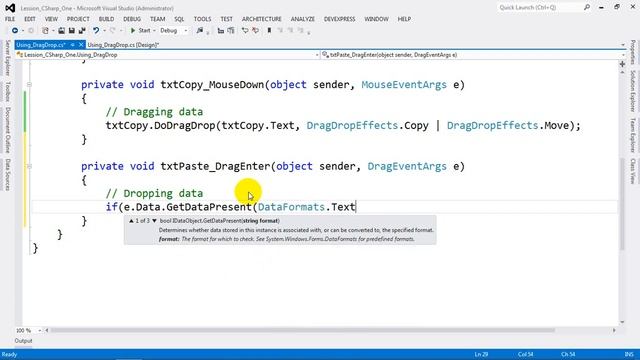Click the Find in Files toolbar icon

200,31
